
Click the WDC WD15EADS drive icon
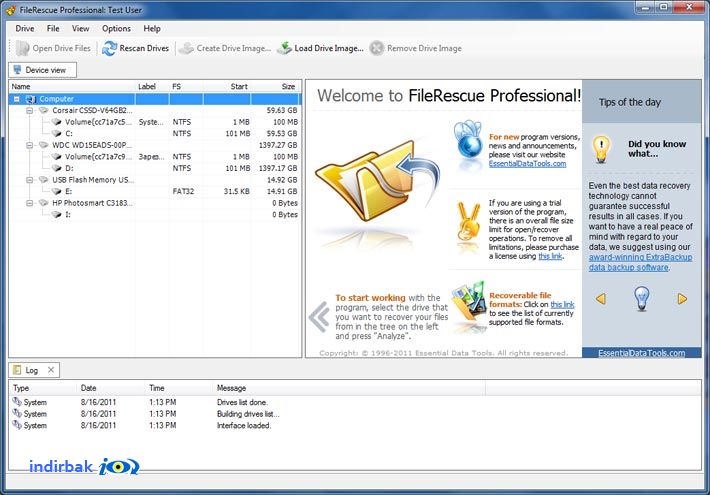[x=44, y=145]
